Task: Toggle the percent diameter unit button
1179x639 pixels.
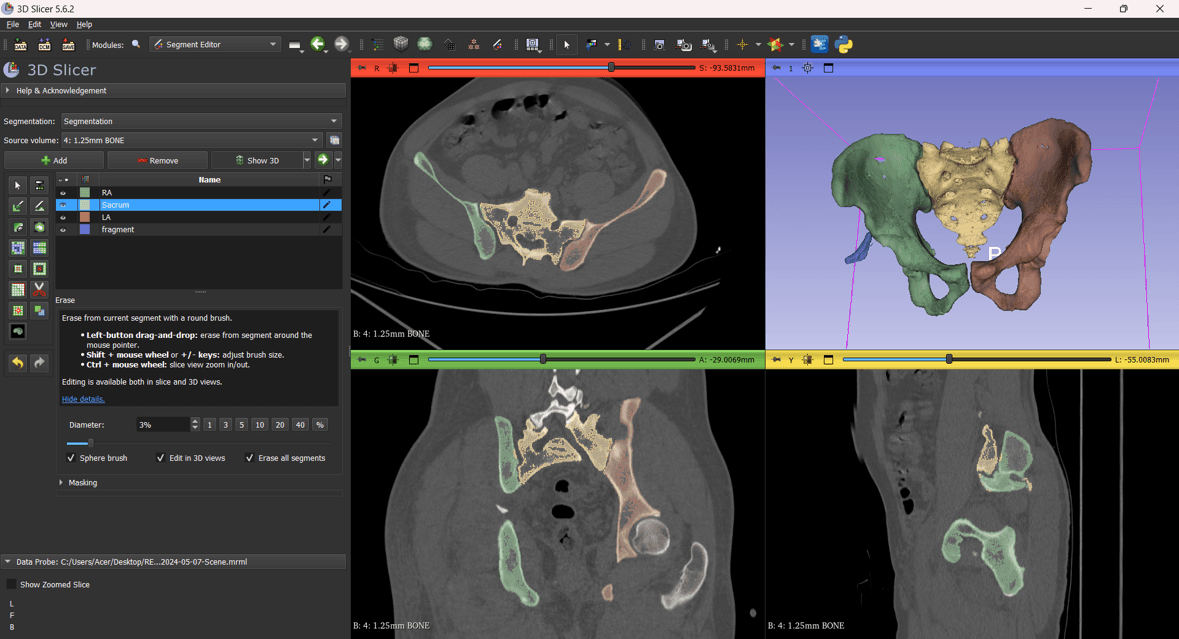Action: 320,425
